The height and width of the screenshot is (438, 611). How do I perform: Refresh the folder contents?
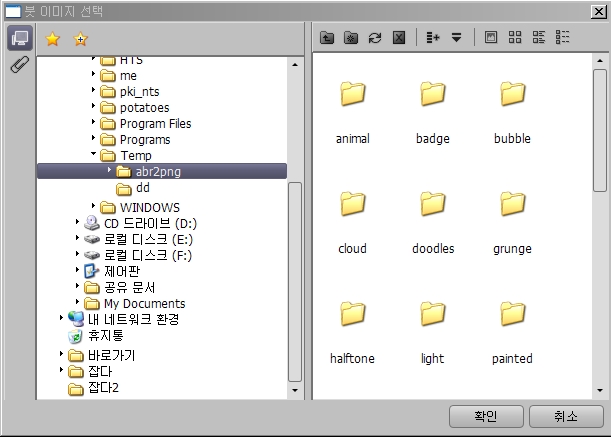[x=375, y=38]
